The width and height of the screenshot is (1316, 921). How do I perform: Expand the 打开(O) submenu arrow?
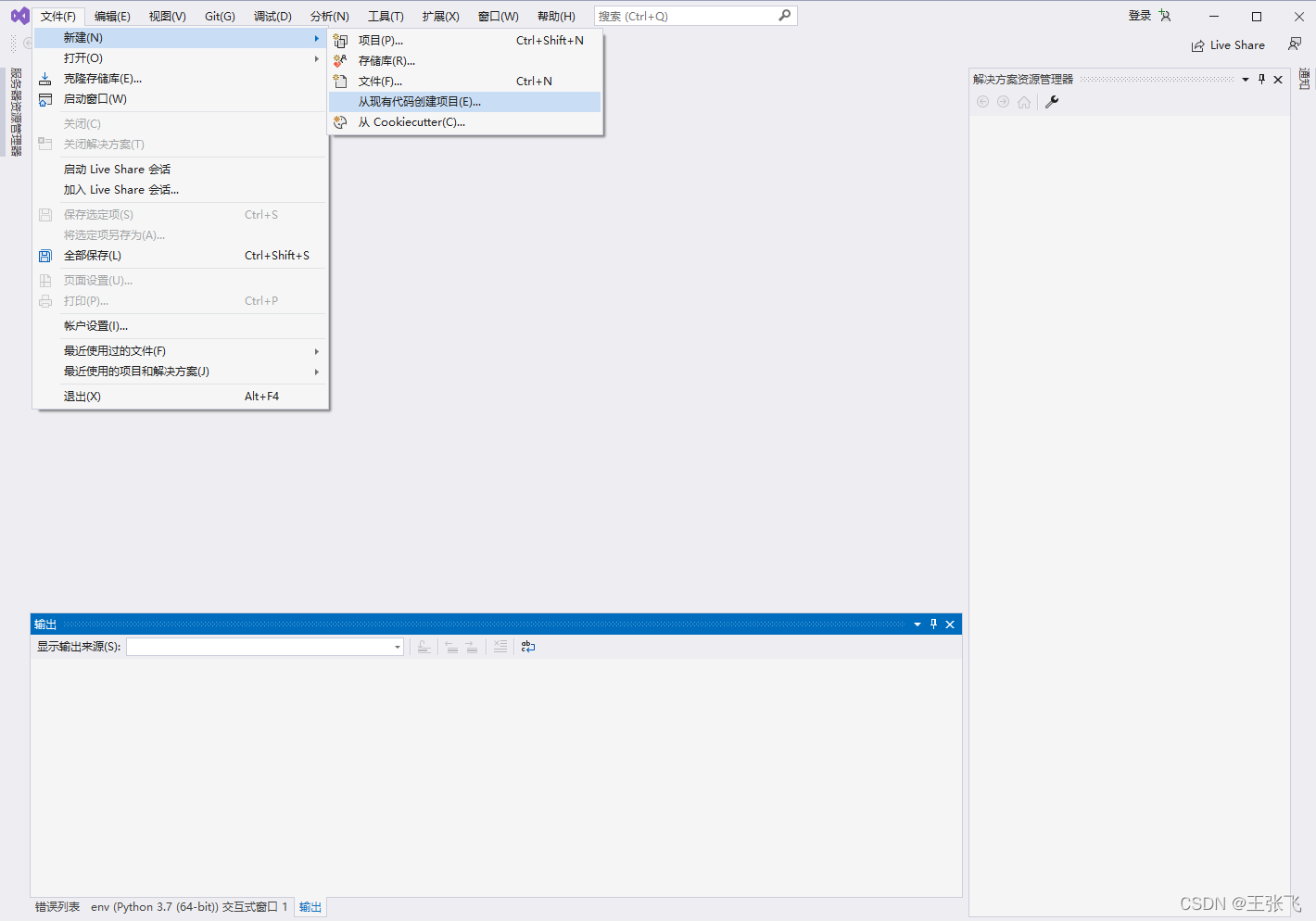click(317, 58)
